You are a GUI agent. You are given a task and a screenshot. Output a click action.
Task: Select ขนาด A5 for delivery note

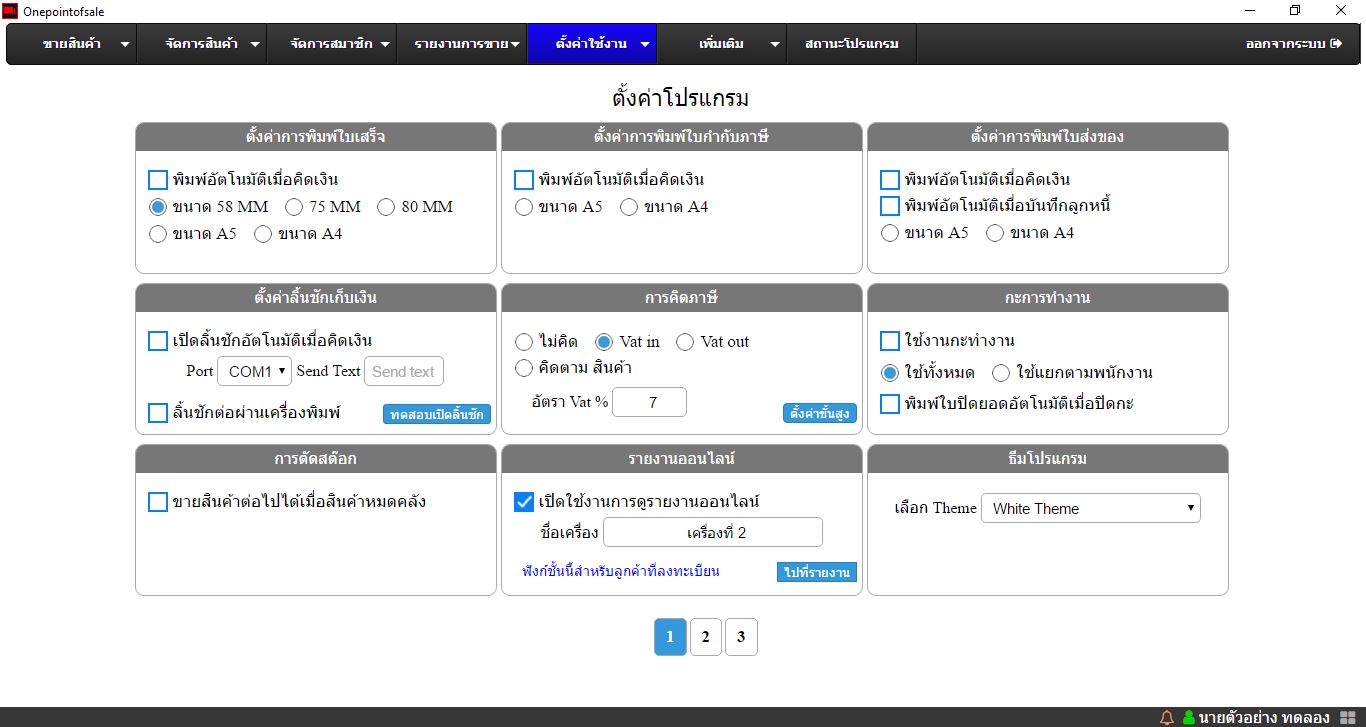click(890, 233)
